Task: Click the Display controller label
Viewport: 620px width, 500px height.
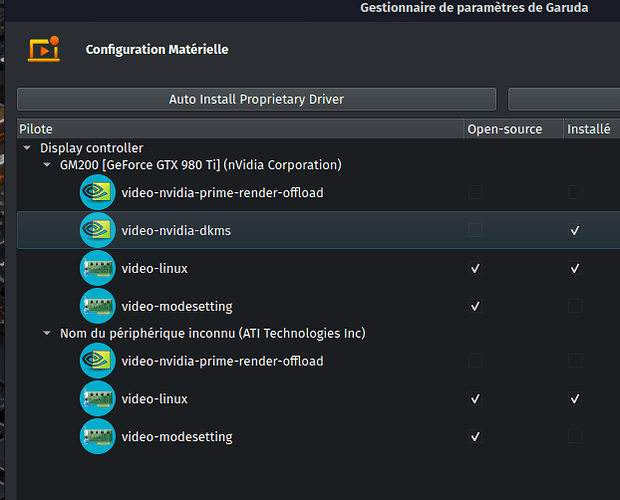Action: tap(92, 148)
